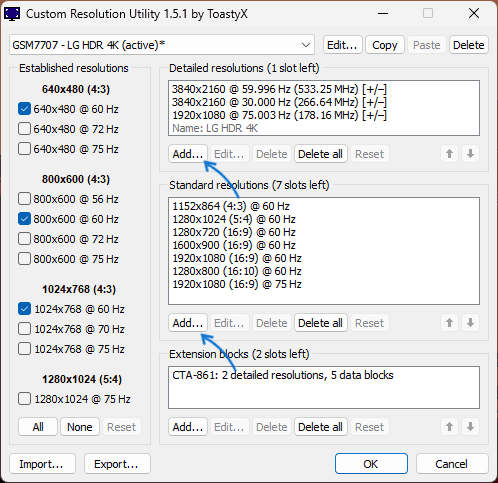Screen dimensions: 498x483
Task: Click the Custom Resolution Utility title bar icon
Action: 12,14
